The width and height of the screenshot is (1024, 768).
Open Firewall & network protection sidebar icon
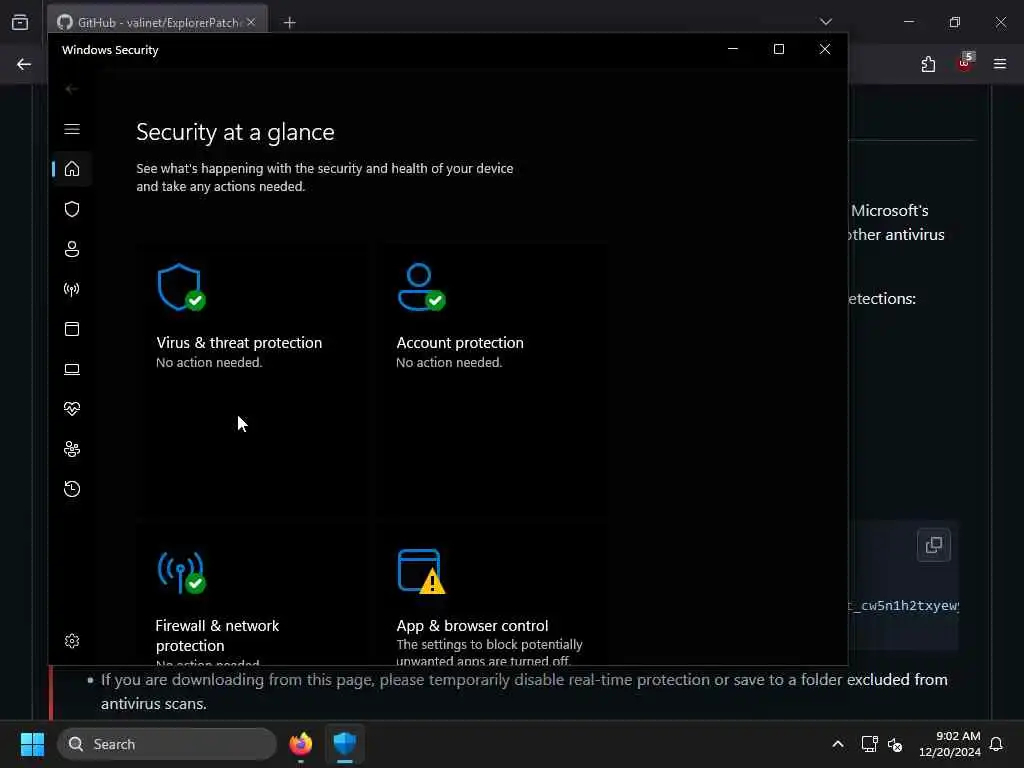(72, 289)
